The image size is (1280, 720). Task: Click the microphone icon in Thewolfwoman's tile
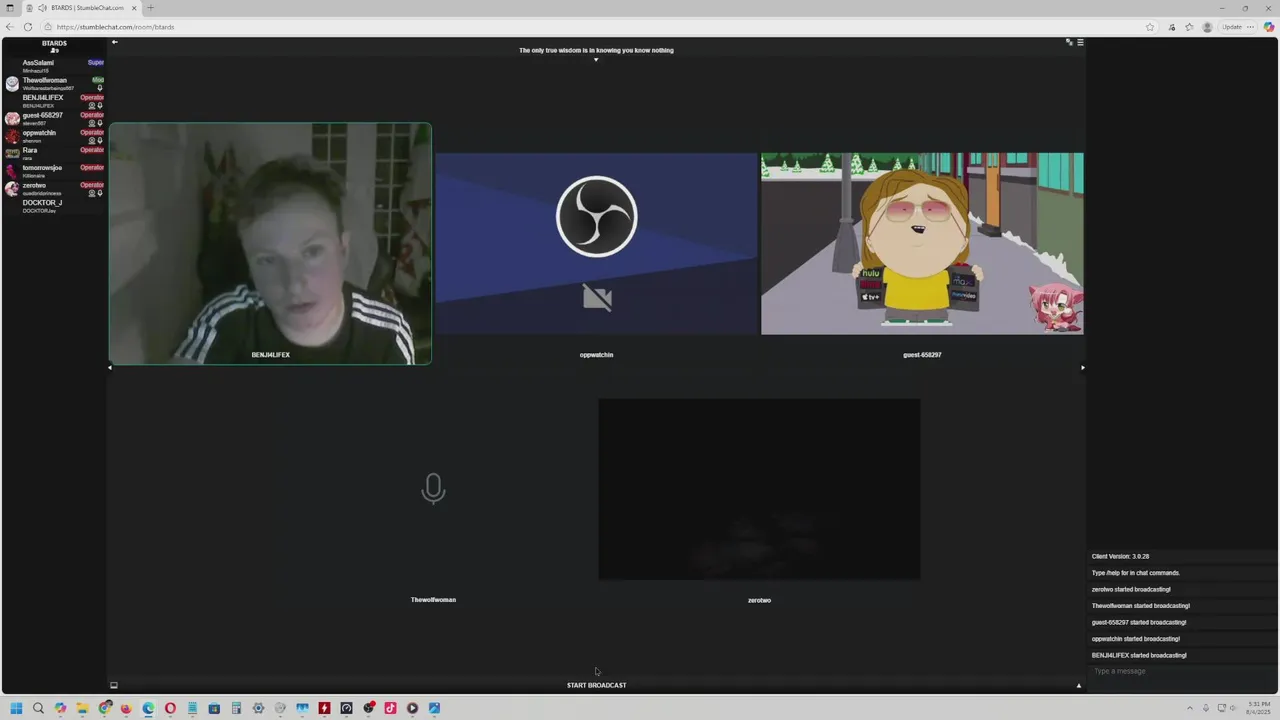[x=433, y=488]
